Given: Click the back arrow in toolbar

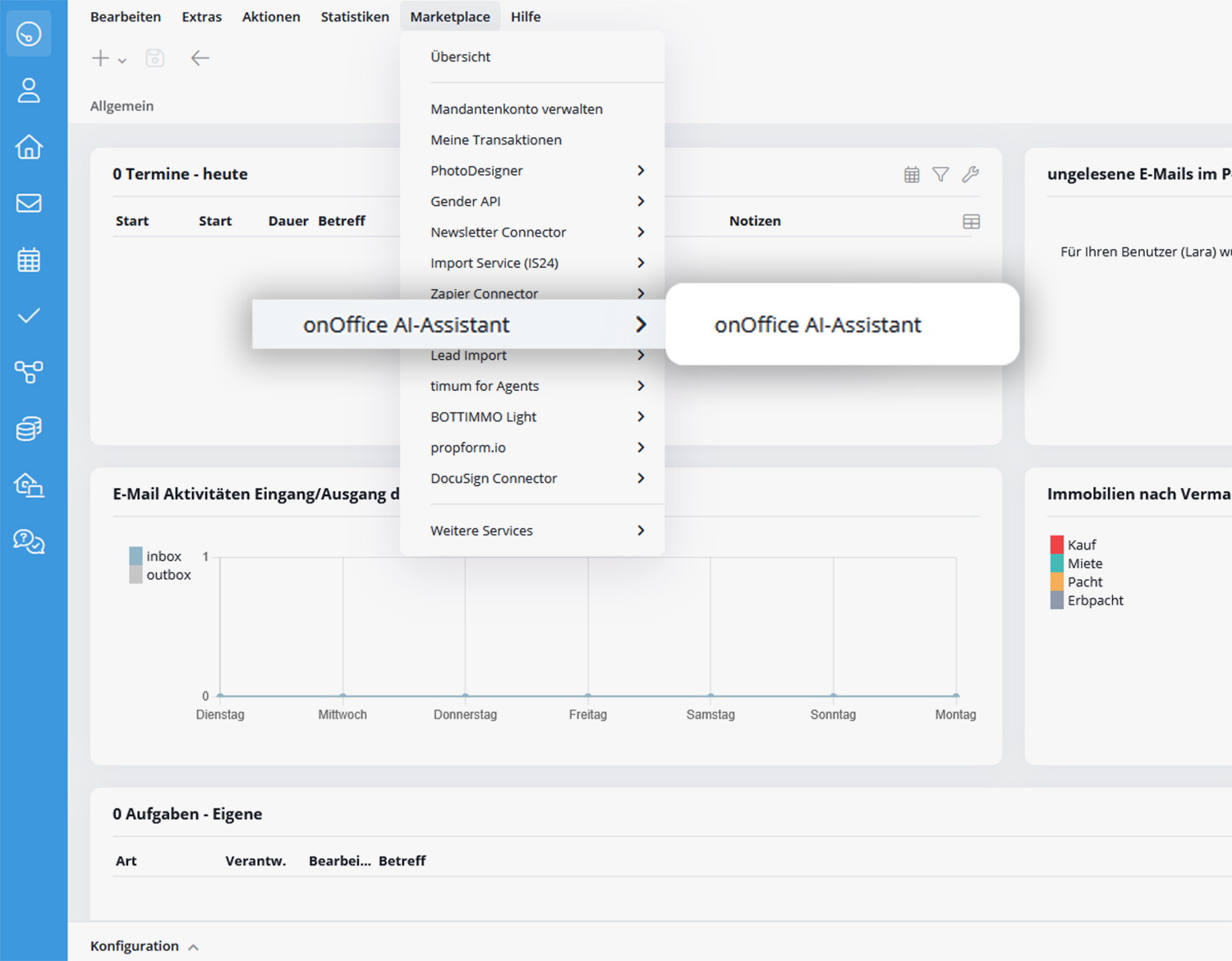Looking at the screenshot, I should (200, 57).
